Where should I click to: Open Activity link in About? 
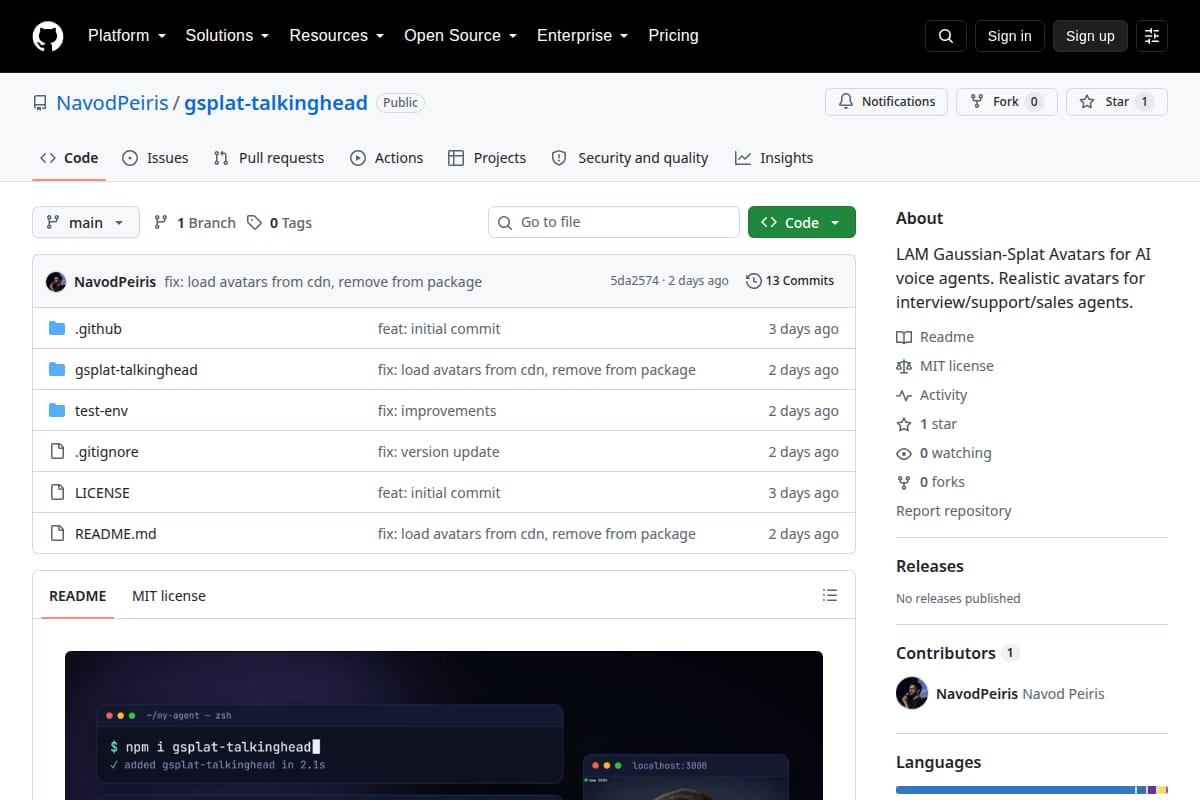coord(932,395)
